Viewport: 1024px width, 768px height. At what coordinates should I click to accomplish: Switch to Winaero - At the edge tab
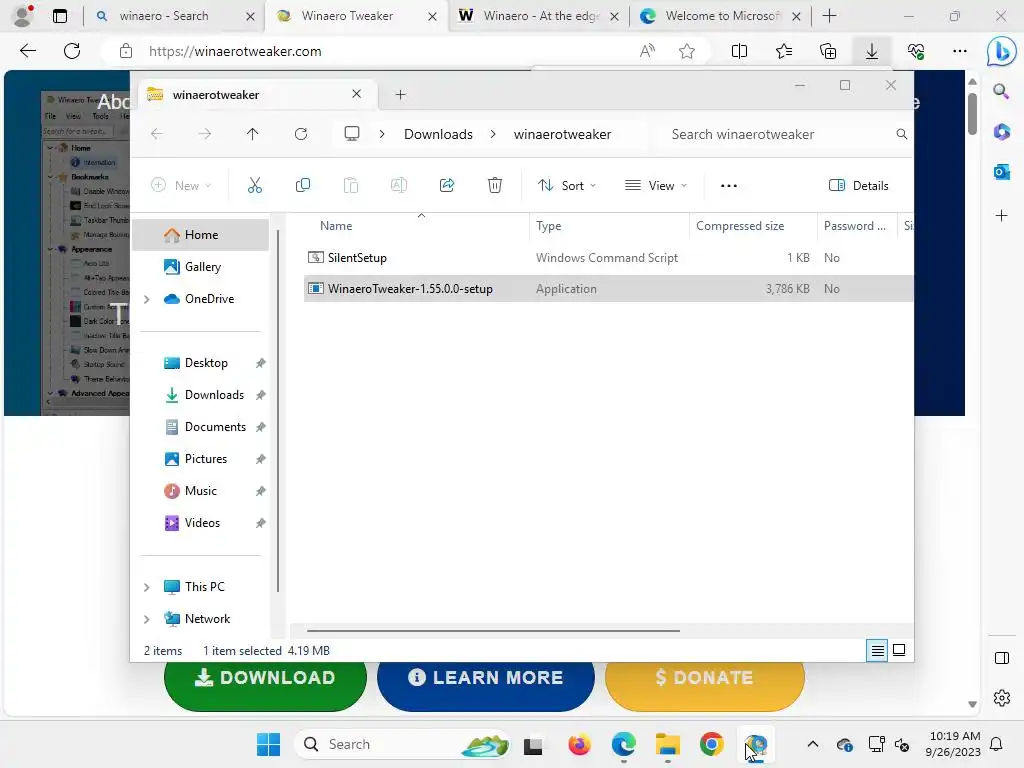pos(539,16)
